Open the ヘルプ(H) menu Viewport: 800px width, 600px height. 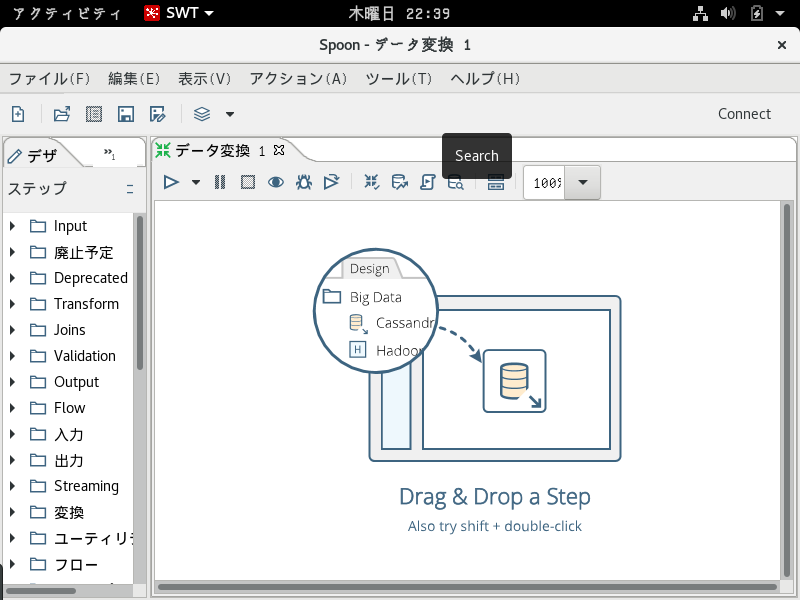point(485,79)
